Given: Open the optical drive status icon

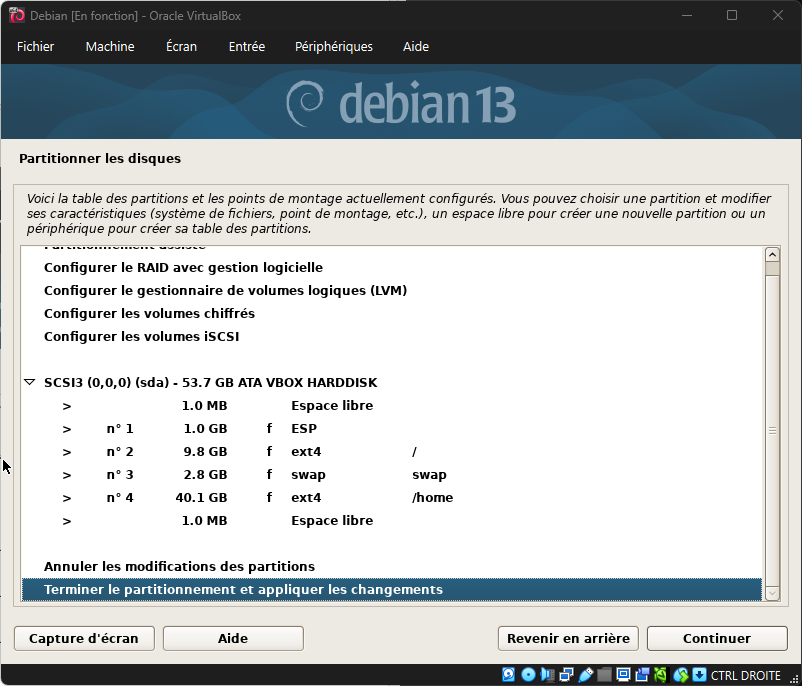Looking at the screenshot, I should 528,675.
